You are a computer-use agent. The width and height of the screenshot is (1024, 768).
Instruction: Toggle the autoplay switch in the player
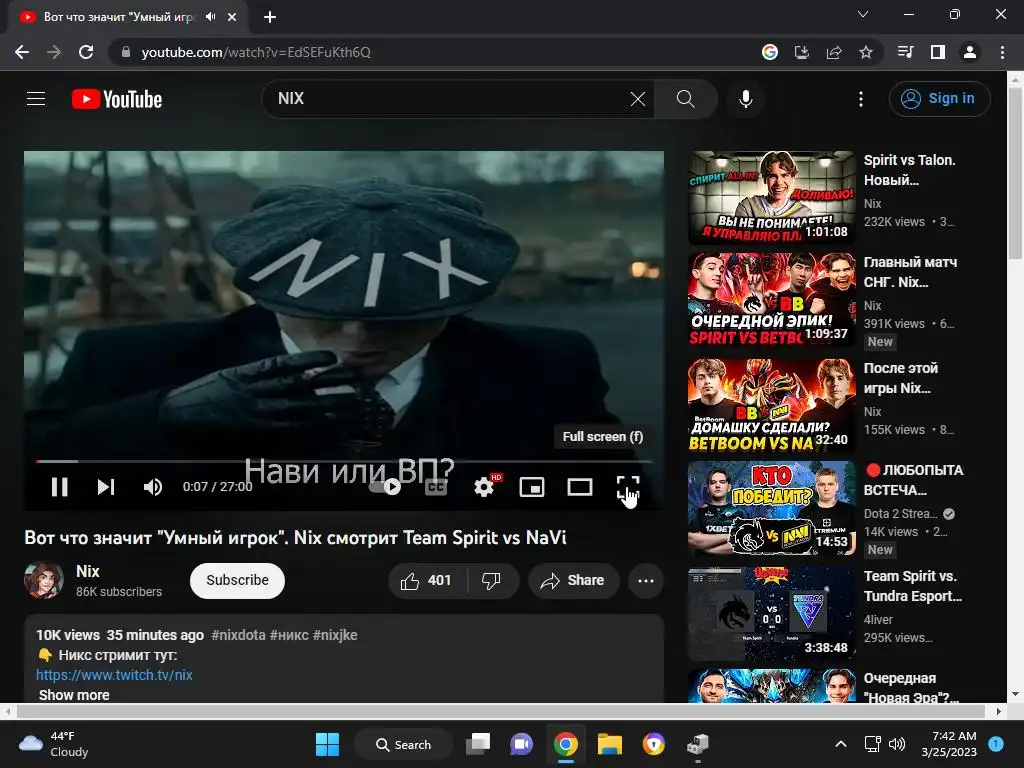(x=385, y=487)
